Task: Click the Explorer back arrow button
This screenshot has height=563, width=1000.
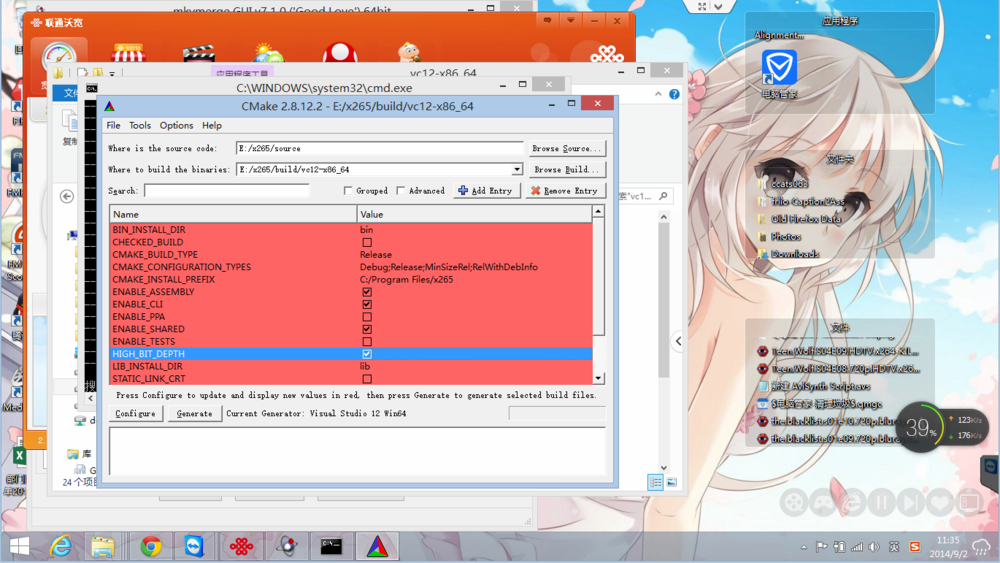Action: point(67,196)
